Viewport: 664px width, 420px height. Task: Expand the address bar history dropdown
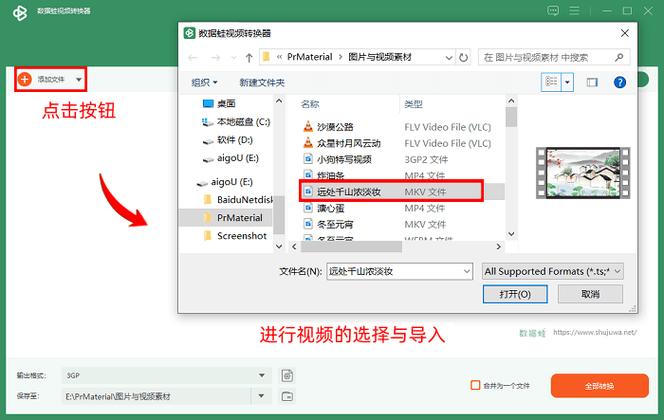[449, 58]
